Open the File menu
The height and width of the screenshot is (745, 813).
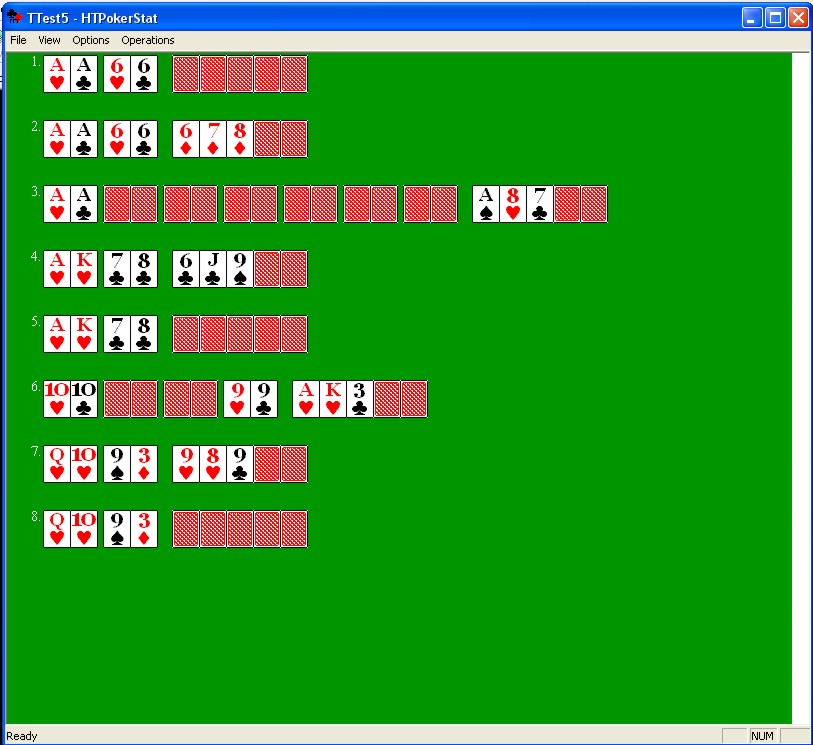[x=18, y=40]
